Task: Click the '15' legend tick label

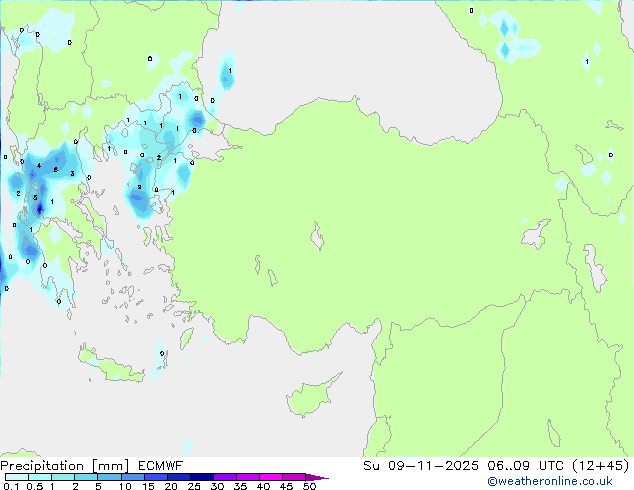Action: coord(148,486)
